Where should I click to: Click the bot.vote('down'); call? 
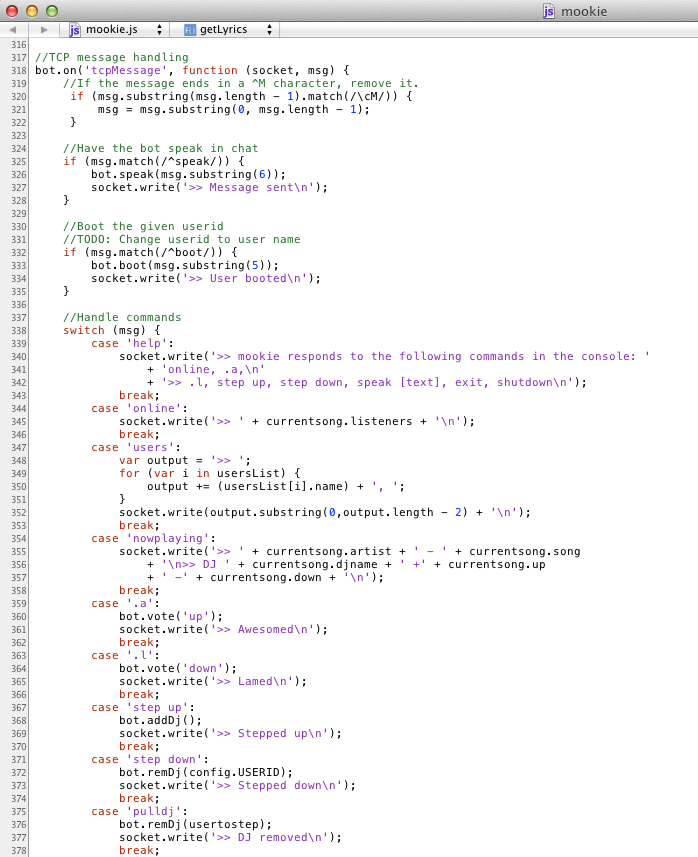(x=178, y=669)
